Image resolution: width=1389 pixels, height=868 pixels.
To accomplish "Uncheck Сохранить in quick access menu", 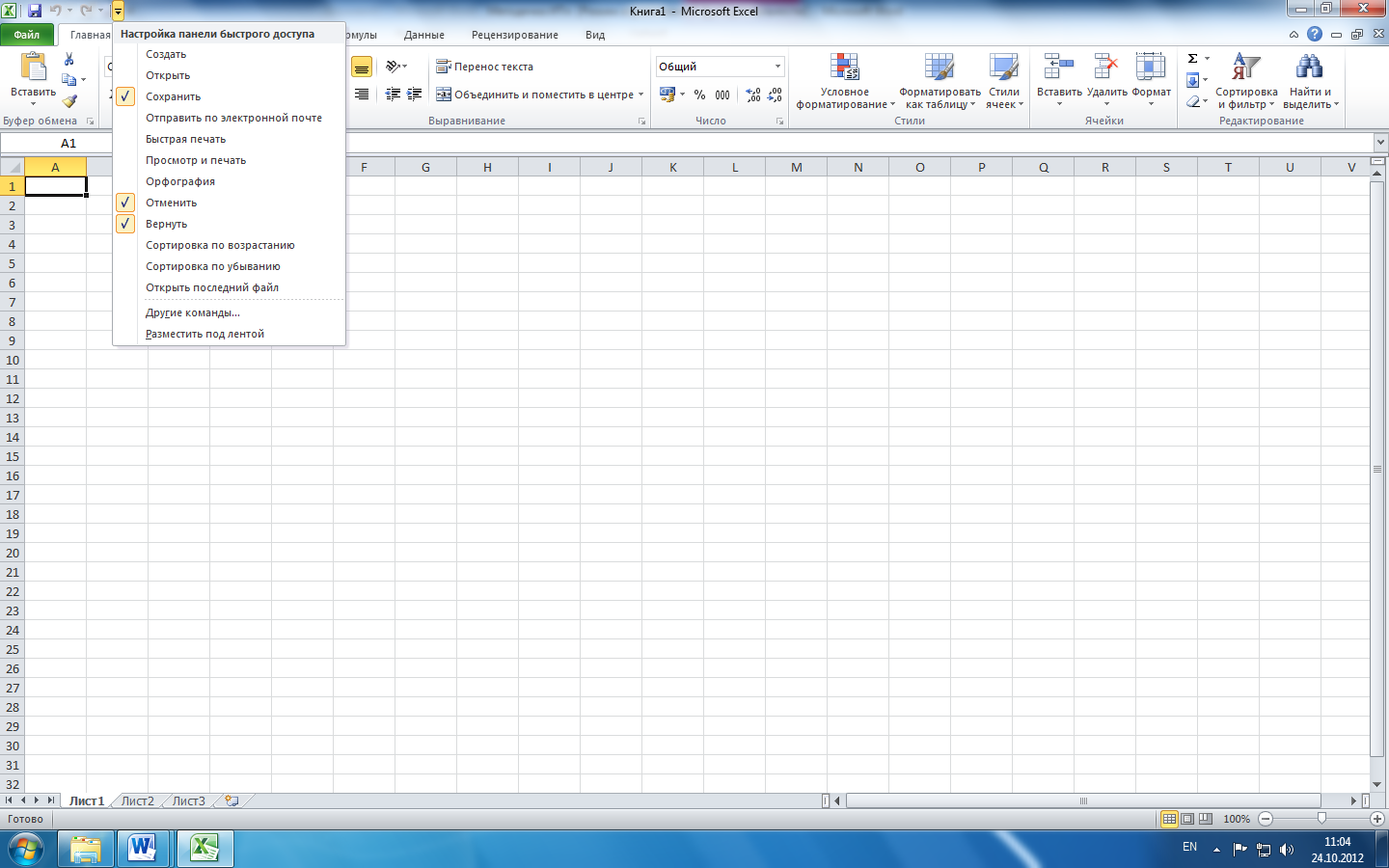I will pyautogui.click(x=230, y=96).
